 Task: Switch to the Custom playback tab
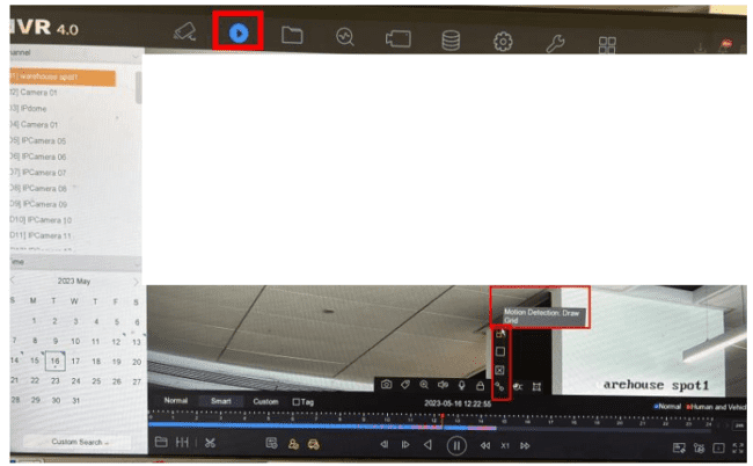tap(265, 402)
